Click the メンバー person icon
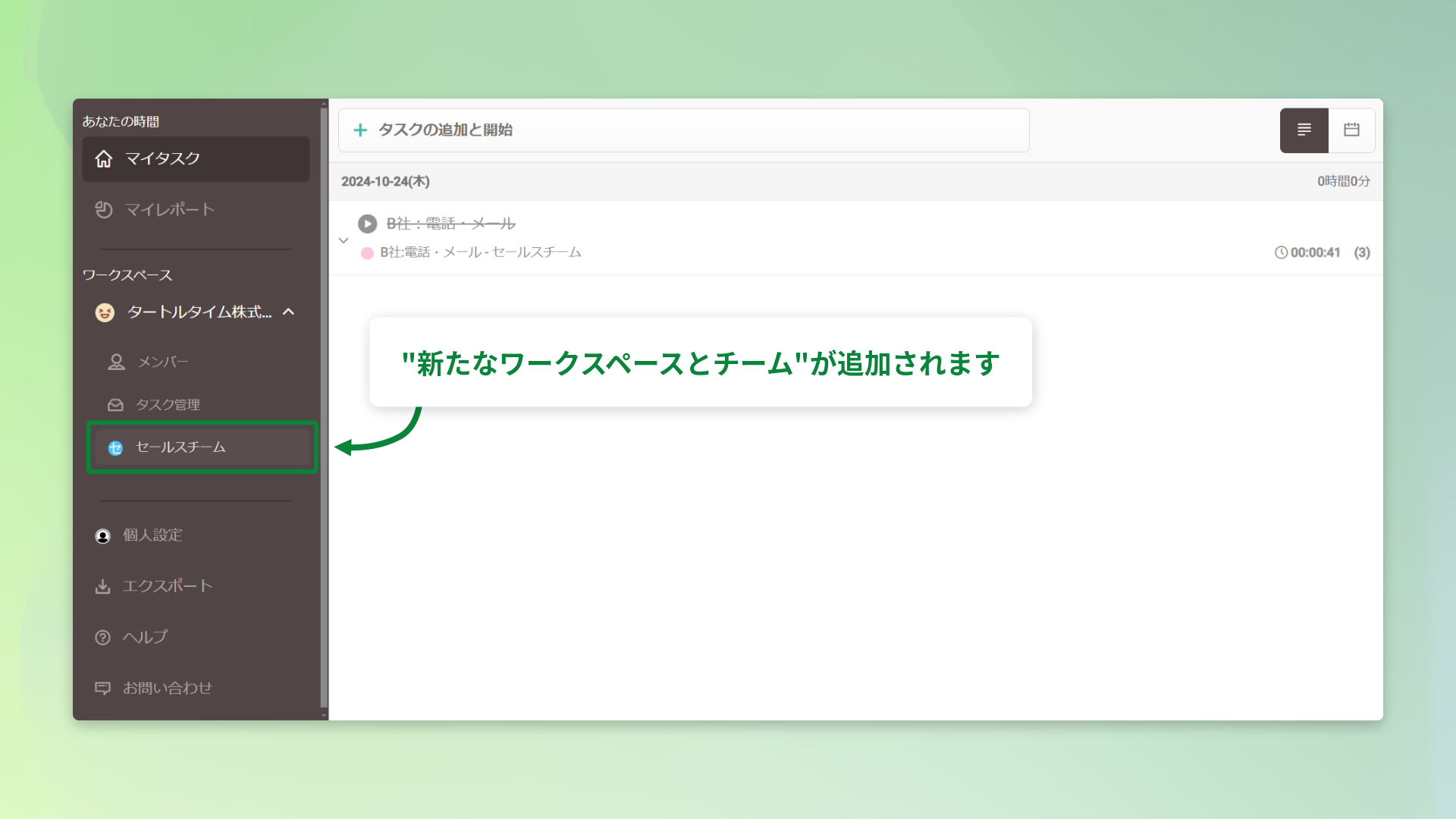This screenshot has width=1456, height=819. pos(116,362)
